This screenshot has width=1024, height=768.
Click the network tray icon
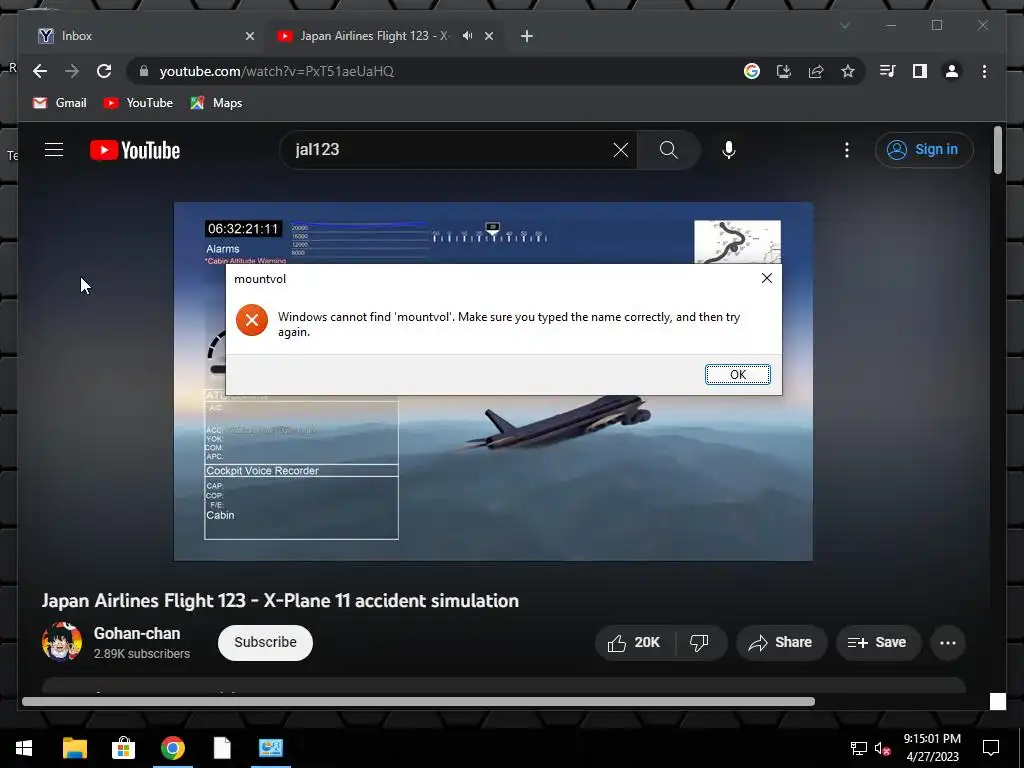point(858,748)
